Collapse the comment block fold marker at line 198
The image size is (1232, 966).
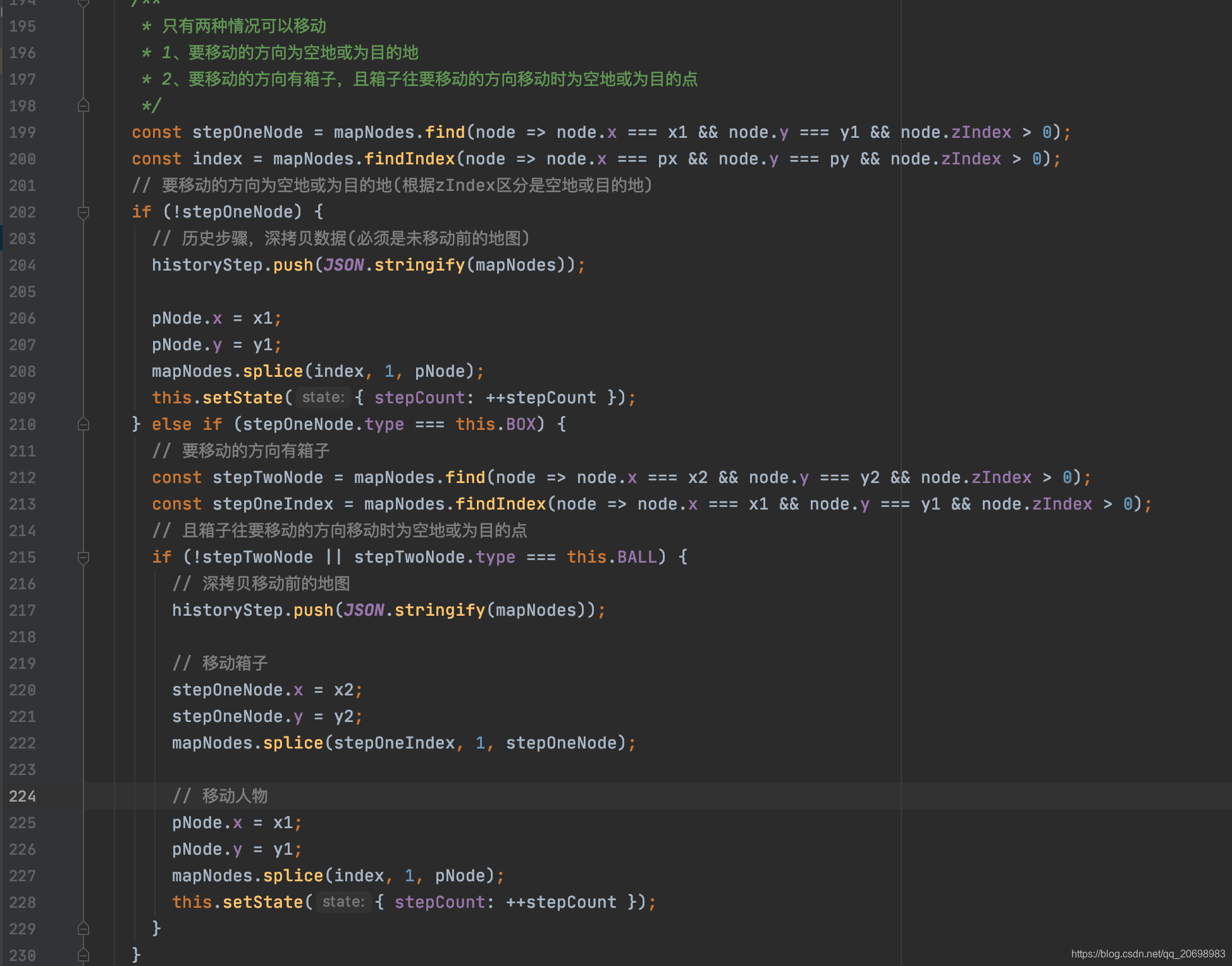point(83,106)
